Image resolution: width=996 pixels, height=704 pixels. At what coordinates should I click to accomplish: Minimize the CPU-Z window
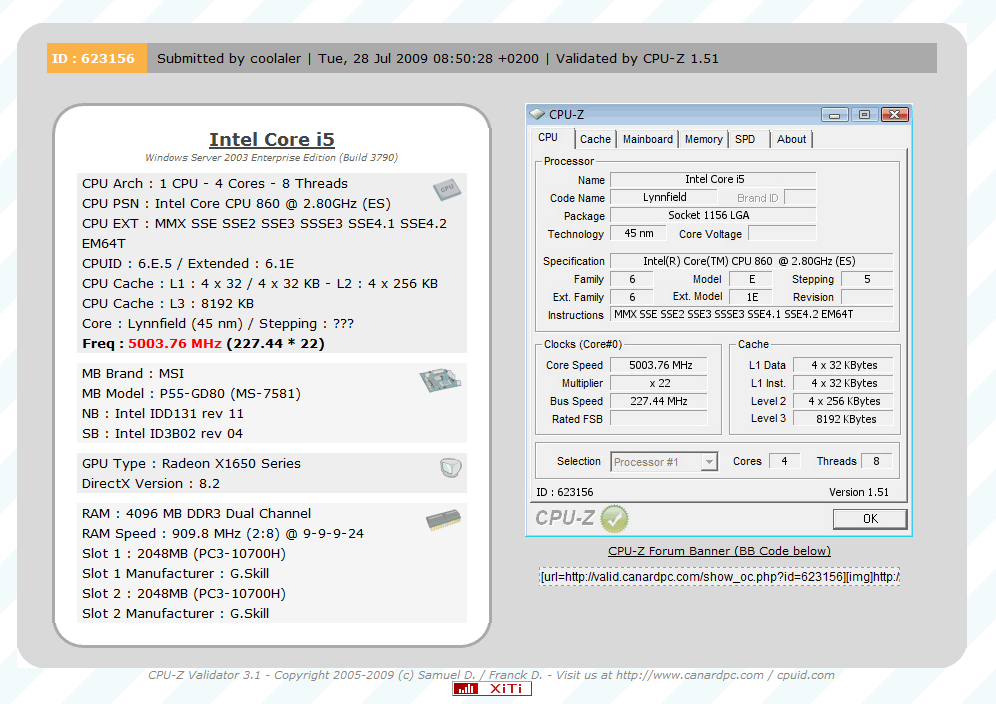834,114
